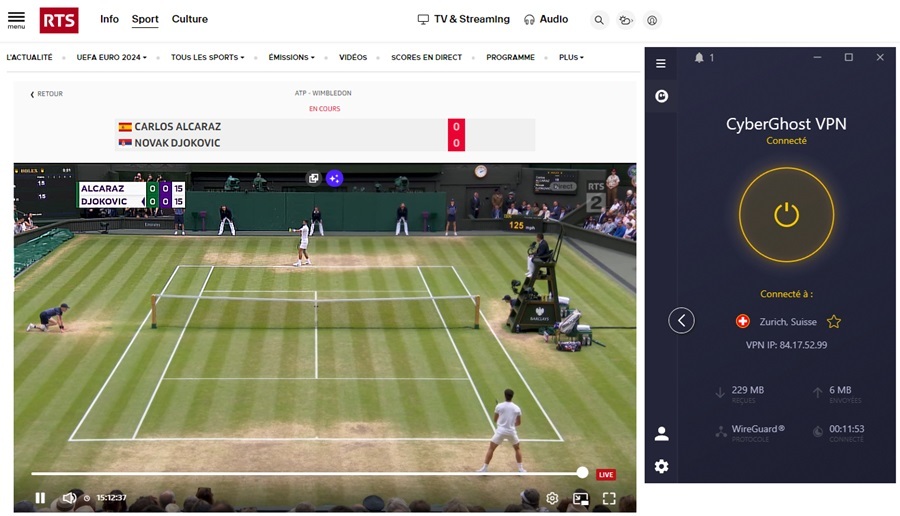Pause the live video
The height and width of the screenshot is (516, 900).
40,498
